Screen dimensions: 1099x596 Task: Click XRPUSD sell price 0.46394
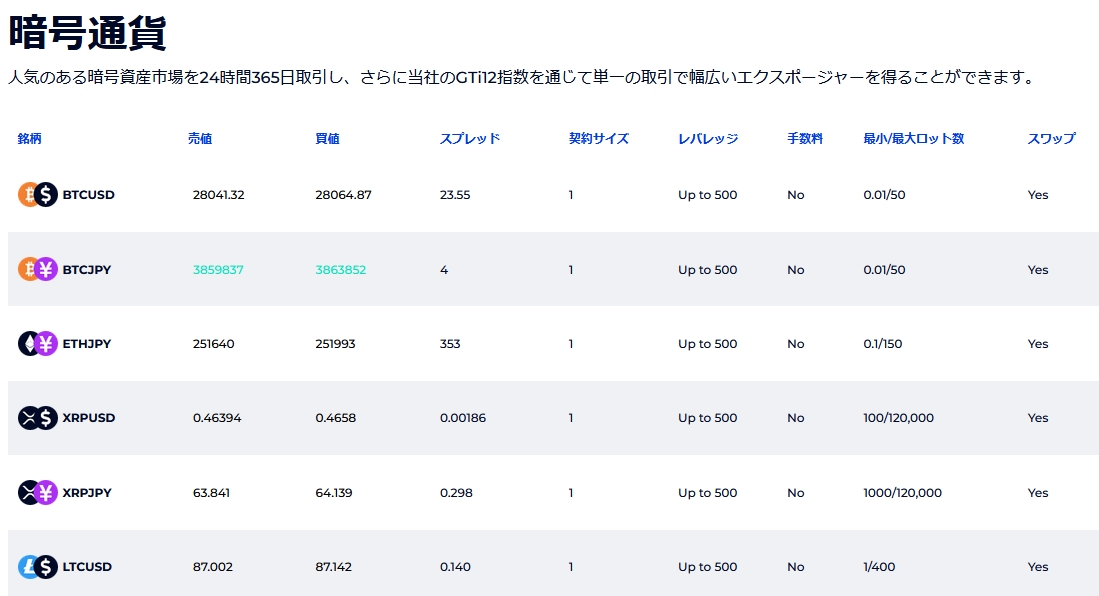(x=217, y=418)
